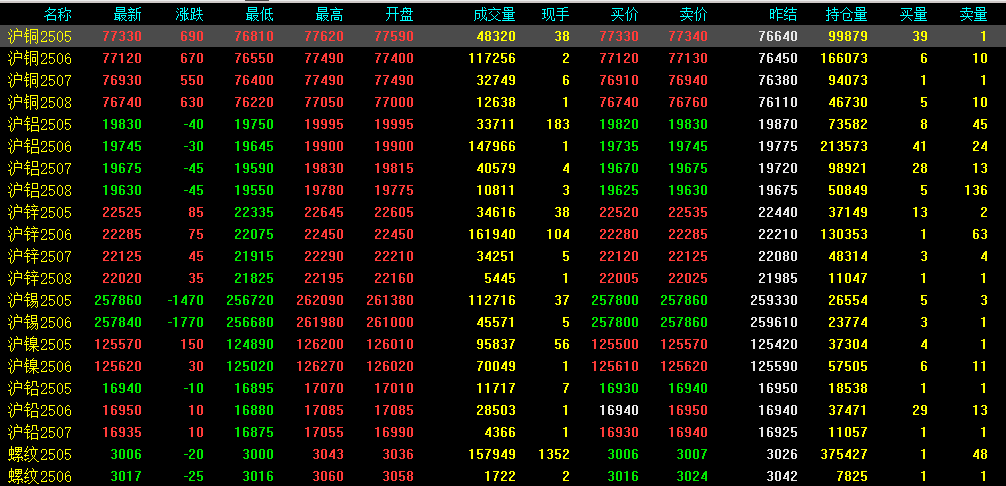Select the 沪锌2505 contract name
The width and height of the screenshot is (1006, 486).
tap(40, 212)
